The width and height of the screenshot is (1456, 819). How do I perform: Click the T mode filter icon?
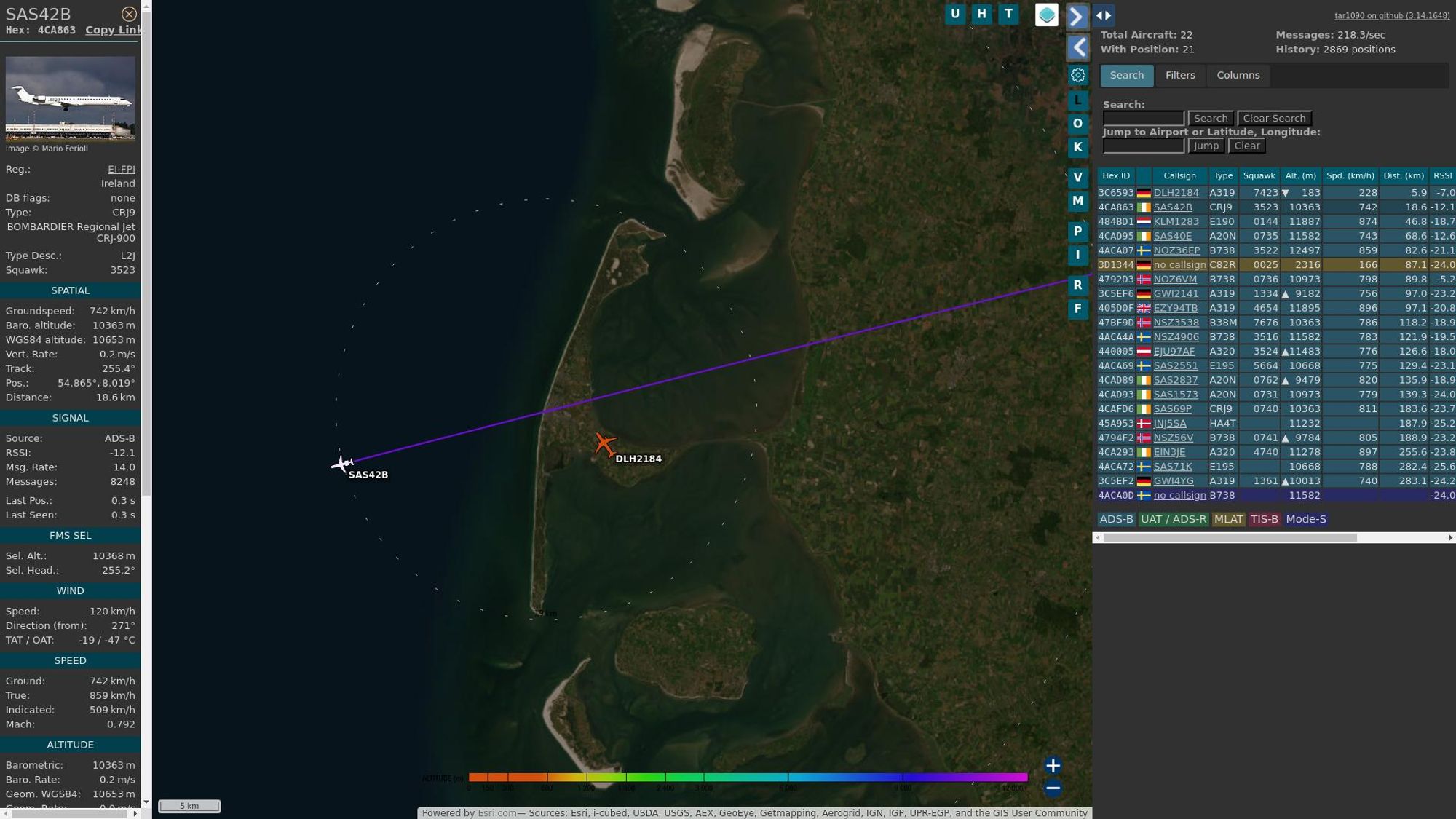(1008, 15)
